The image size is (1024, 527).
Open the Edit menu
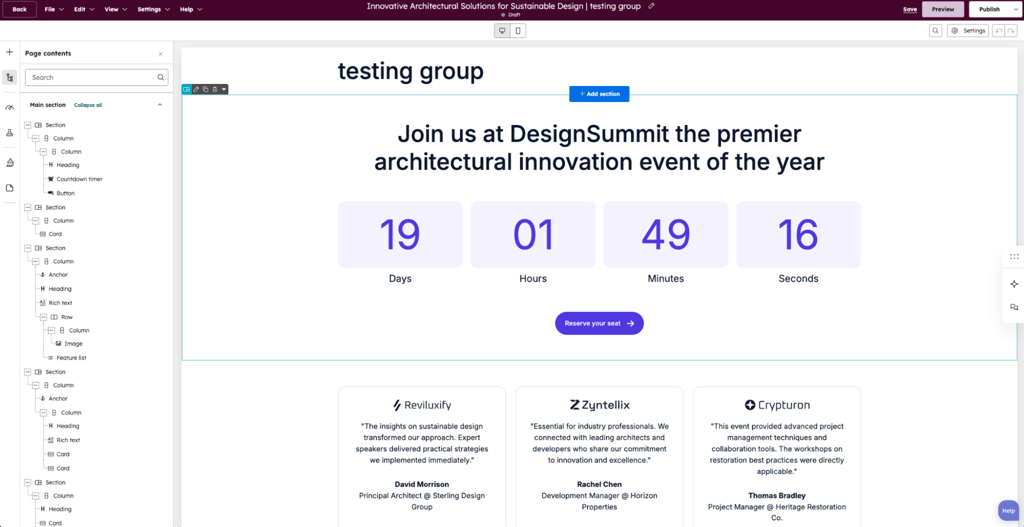pos(84,10)
